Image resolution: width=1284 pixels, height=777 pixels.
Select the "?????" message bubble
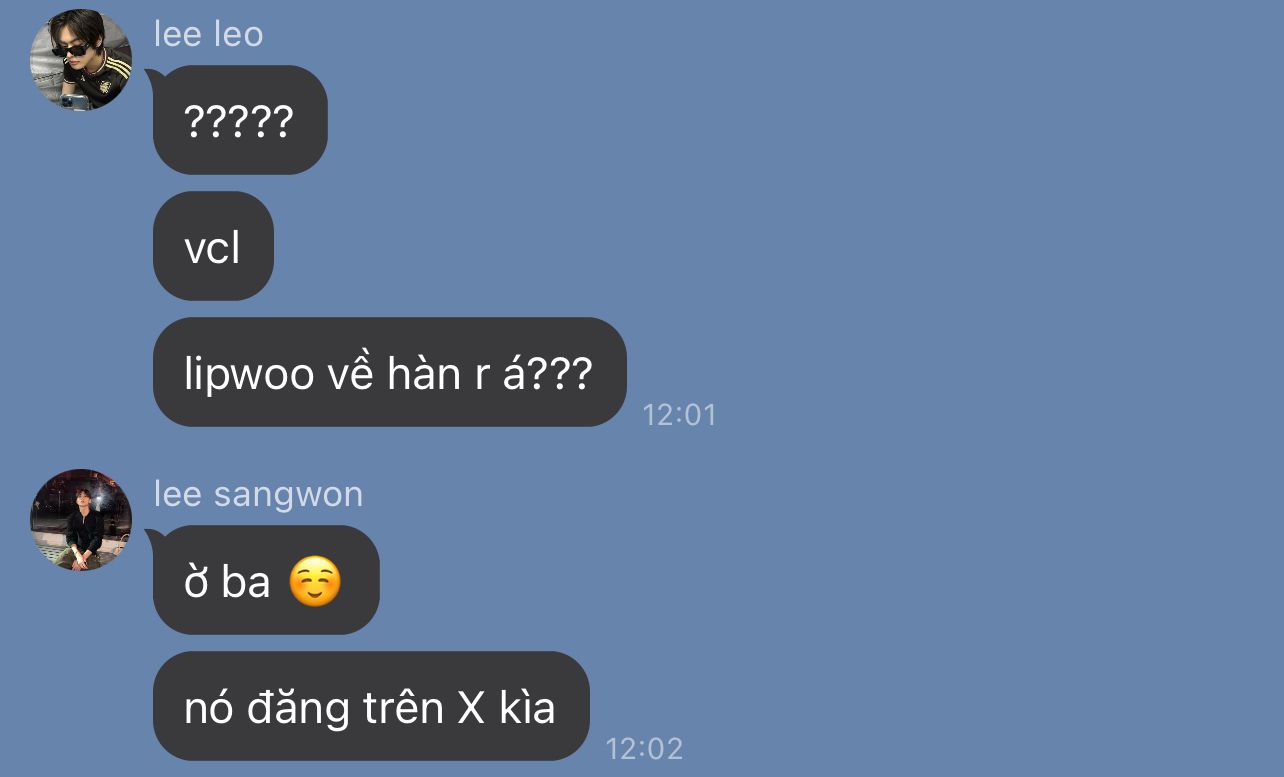click(240, 120)
